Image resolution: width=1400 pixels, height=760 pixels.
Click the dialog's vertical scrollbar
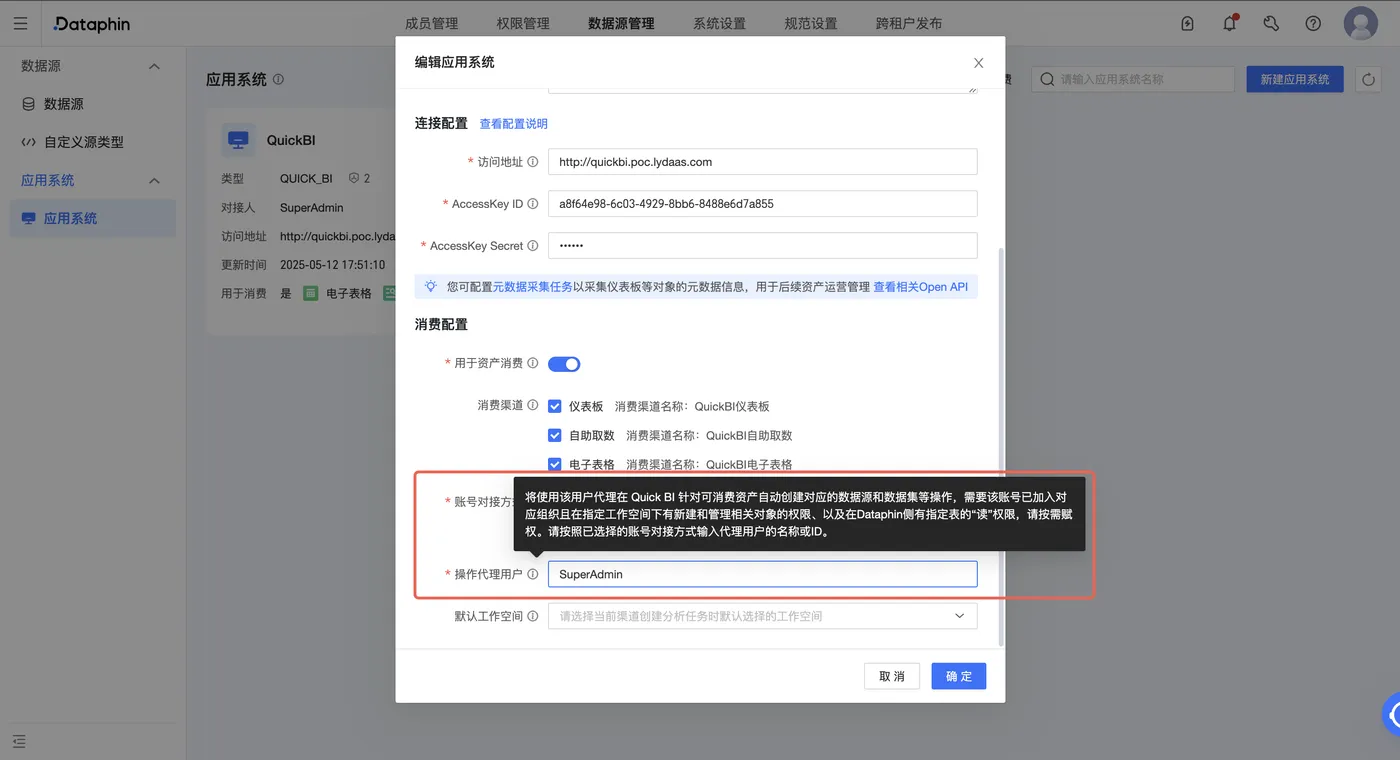(1002, 445)
